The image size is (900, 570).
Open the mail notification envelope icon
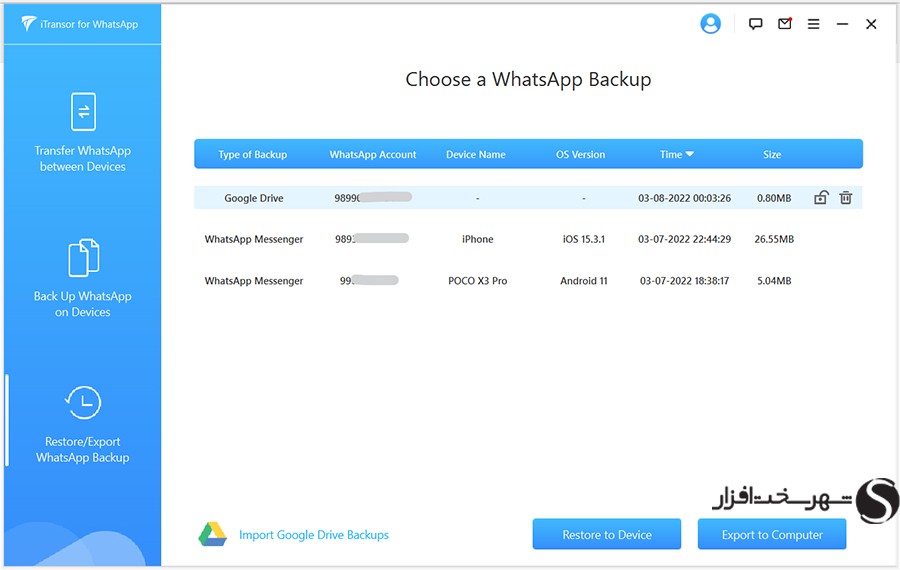pyautogui.click(x=785, y=24)
